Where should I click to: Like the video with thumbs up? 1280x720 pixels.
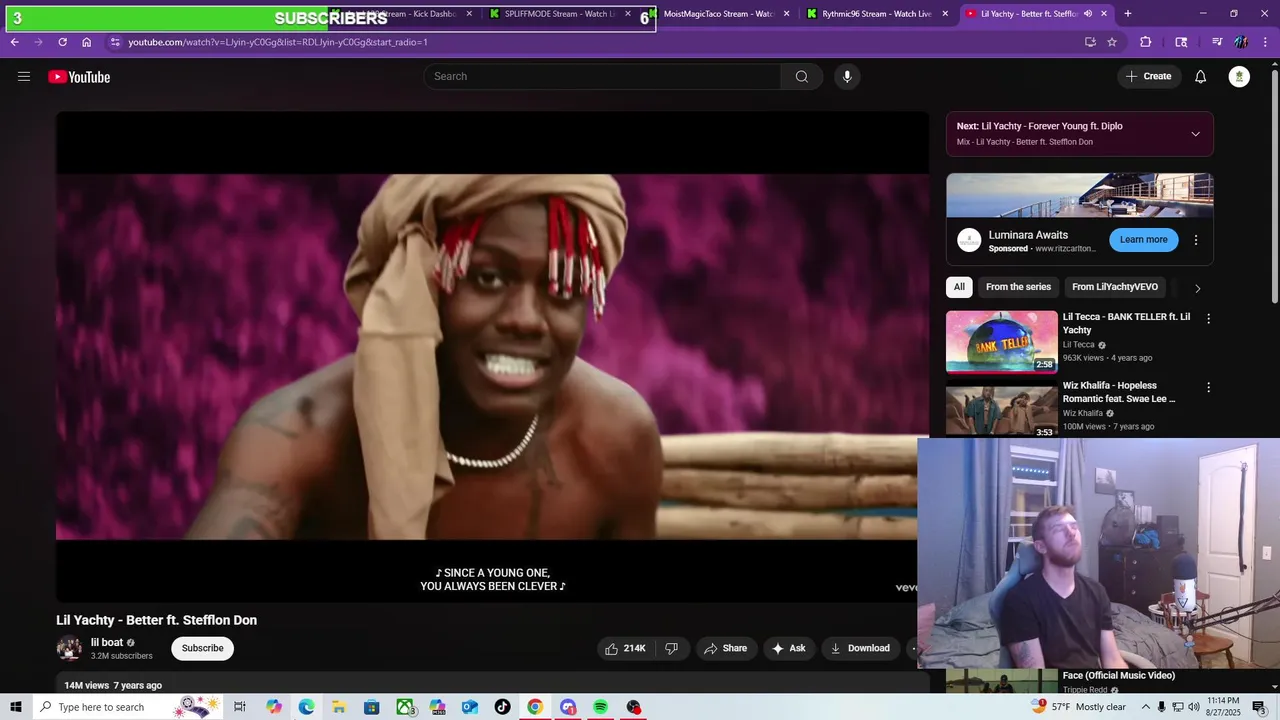pos(625,648)
